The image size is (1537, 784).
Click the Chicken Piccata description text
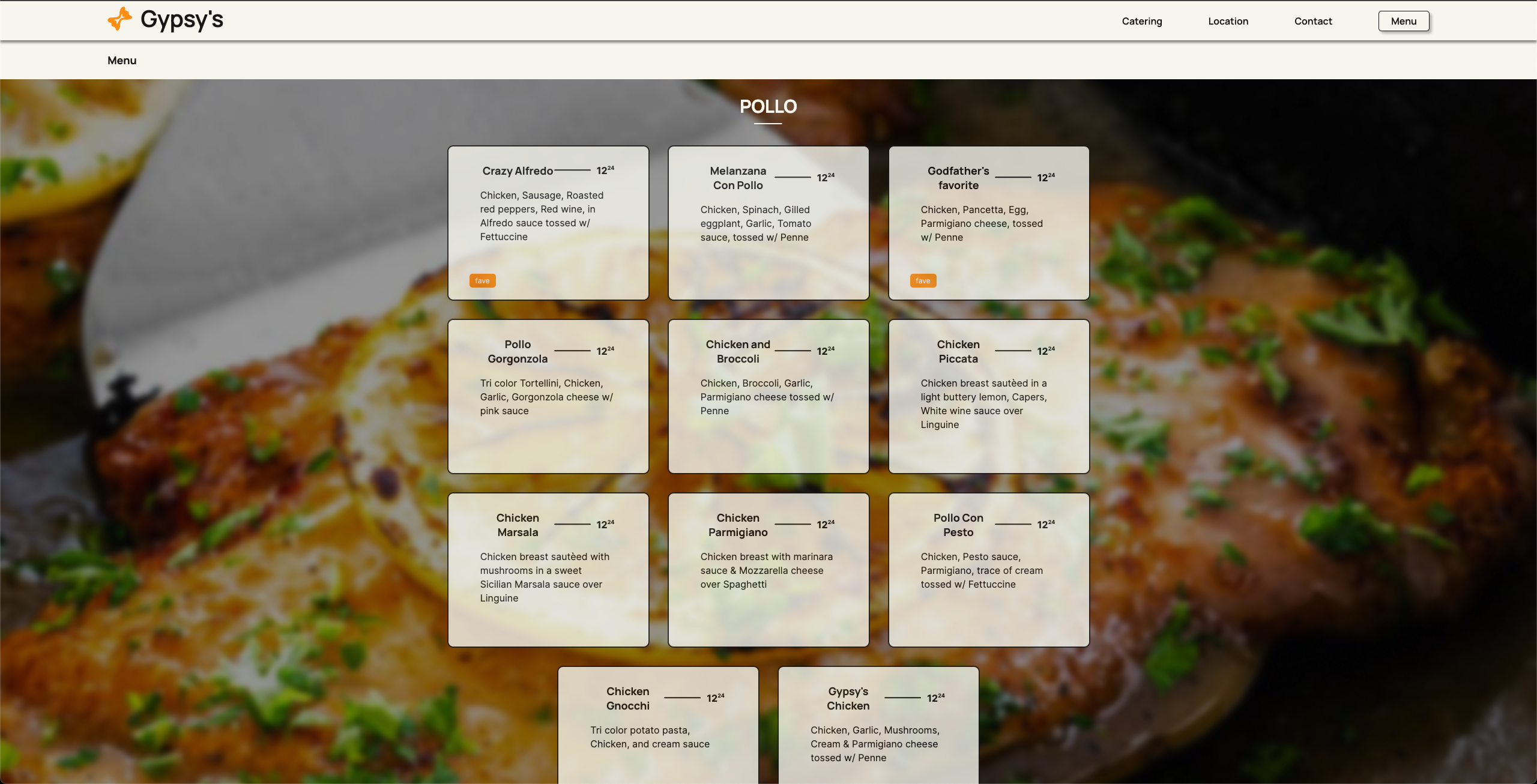tap(984, 404)
